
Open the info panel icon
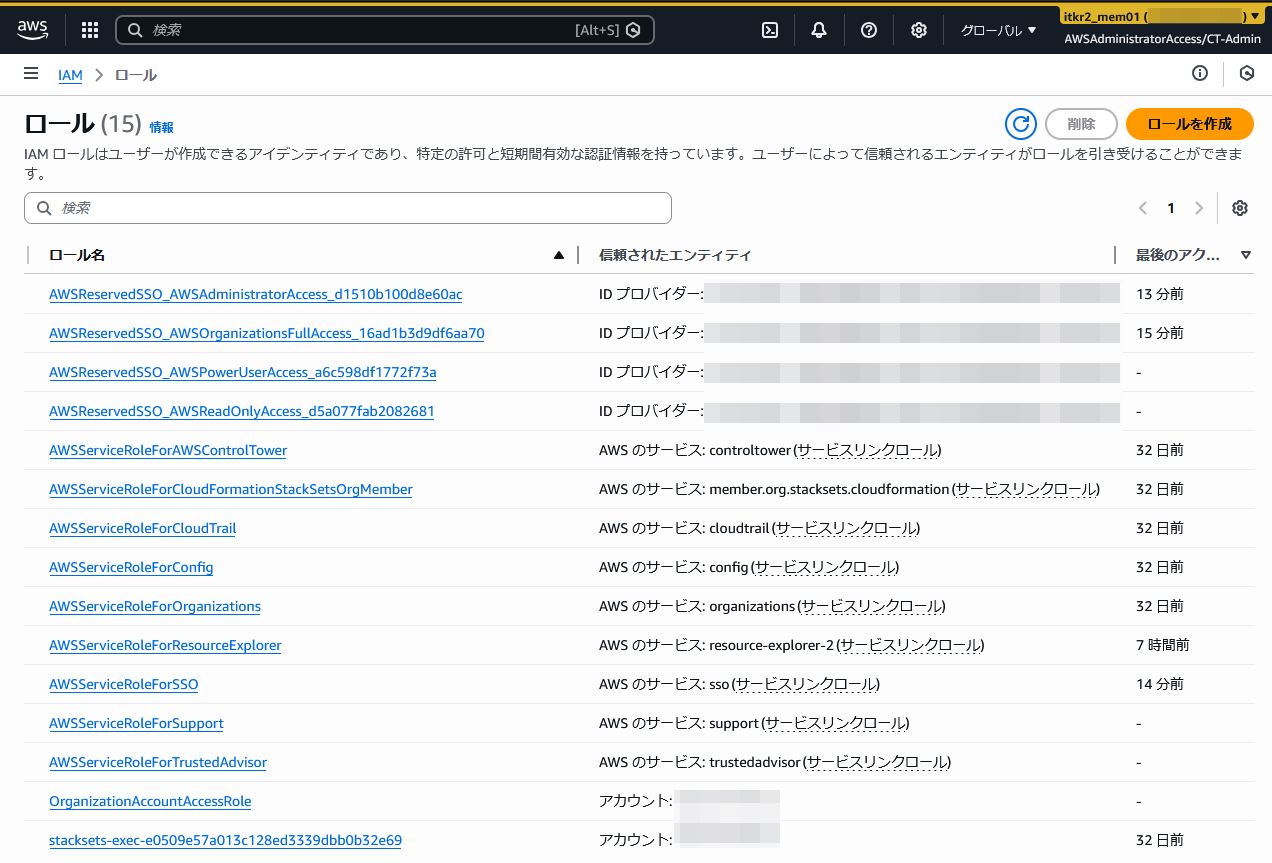click(x=1200, y=73)
